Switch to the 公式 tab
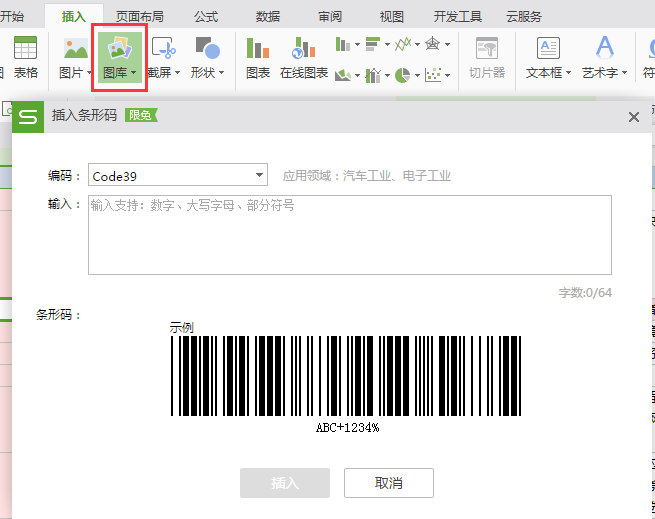Image resolution: width=655 pixels, height=519 pixels. coord(207,16)
